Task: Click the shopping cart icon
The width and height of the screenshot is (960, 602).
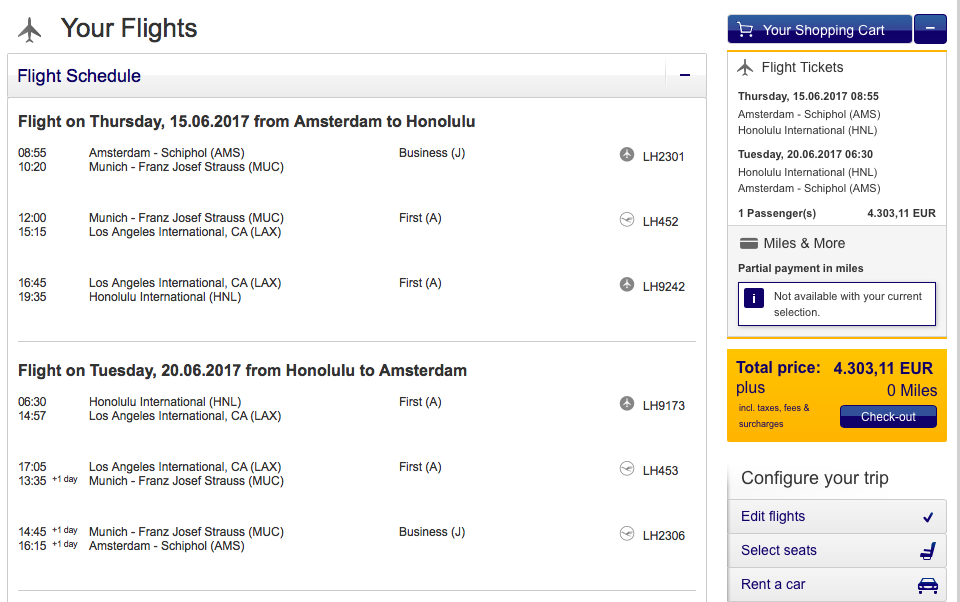Action: 745,30
